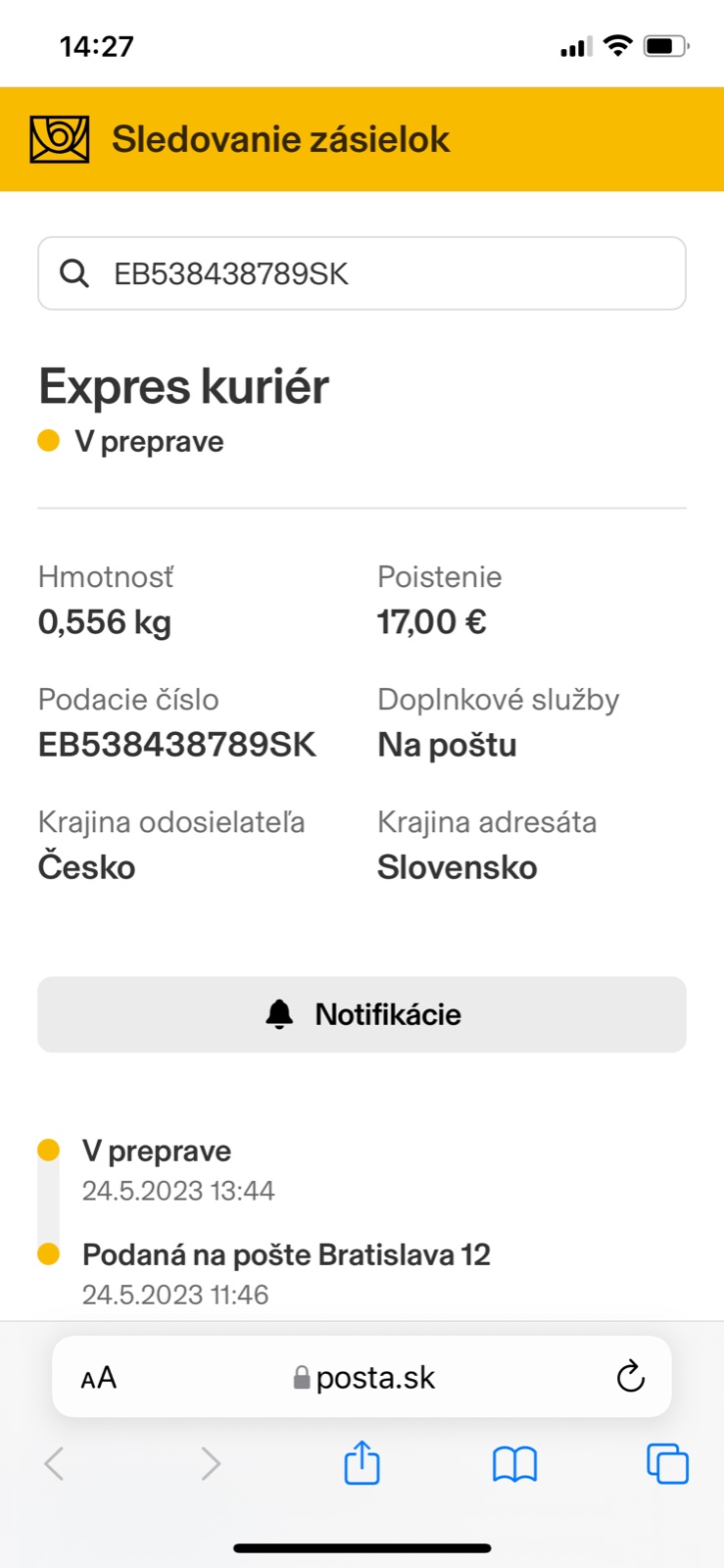This screenshot has width=724, height=1568.
Task: Open Notifikácie notifications button
Action: (x=362, y=1014)
